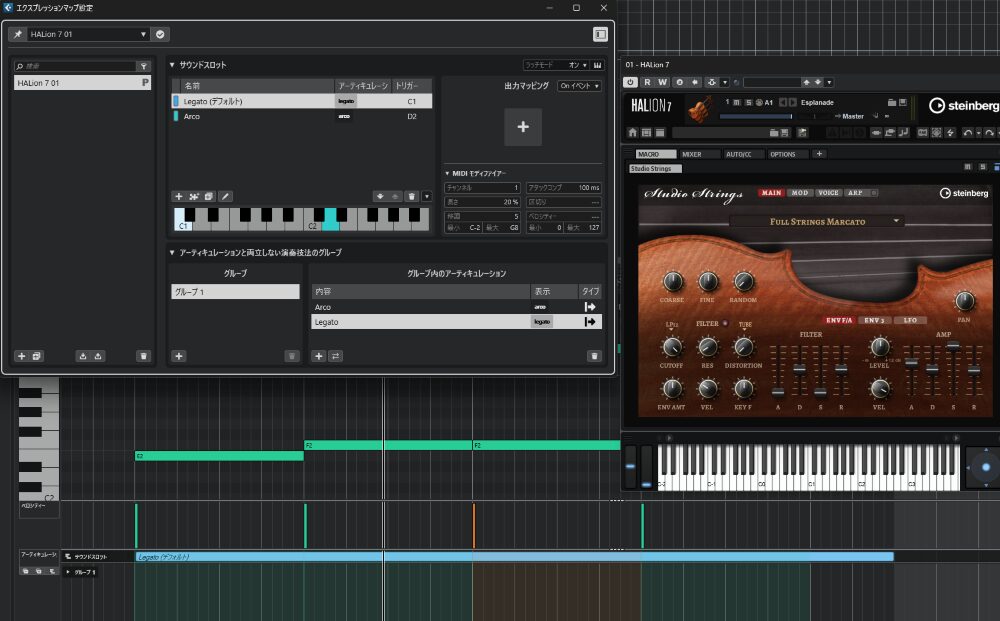Select the LFO button
Image resolution: width=1000 pixels, height=621 pixels.
(909, 320)
